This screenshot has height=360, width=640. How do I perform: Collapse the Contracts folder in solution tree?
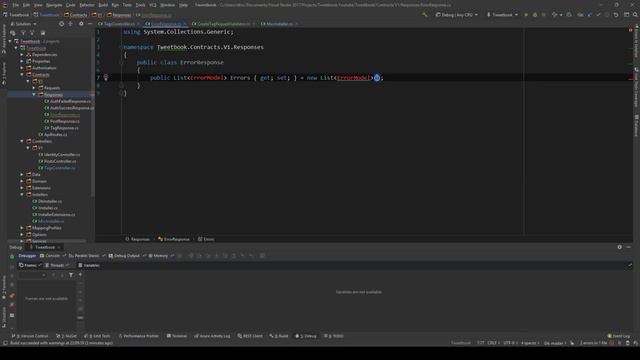22,75
